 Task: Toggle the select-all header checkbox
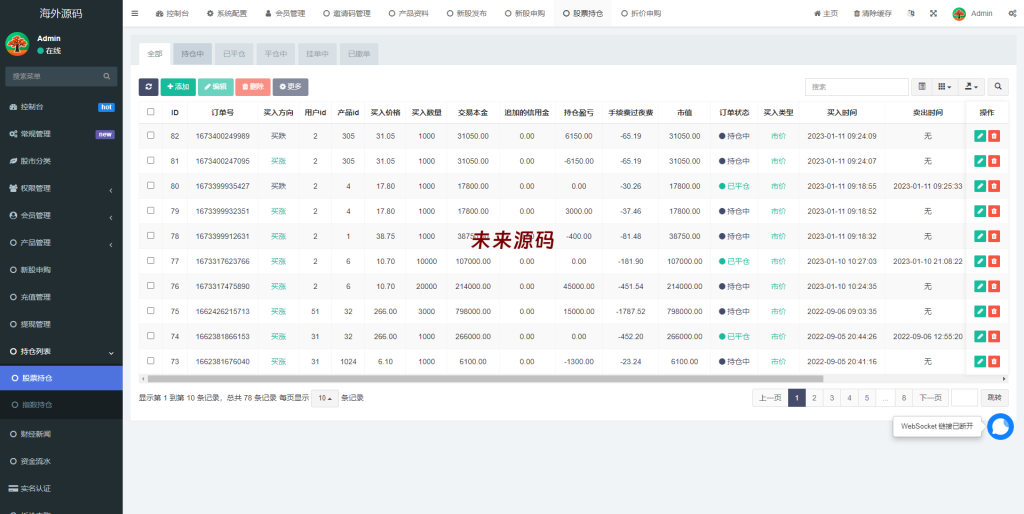click(x=151, y=112)
